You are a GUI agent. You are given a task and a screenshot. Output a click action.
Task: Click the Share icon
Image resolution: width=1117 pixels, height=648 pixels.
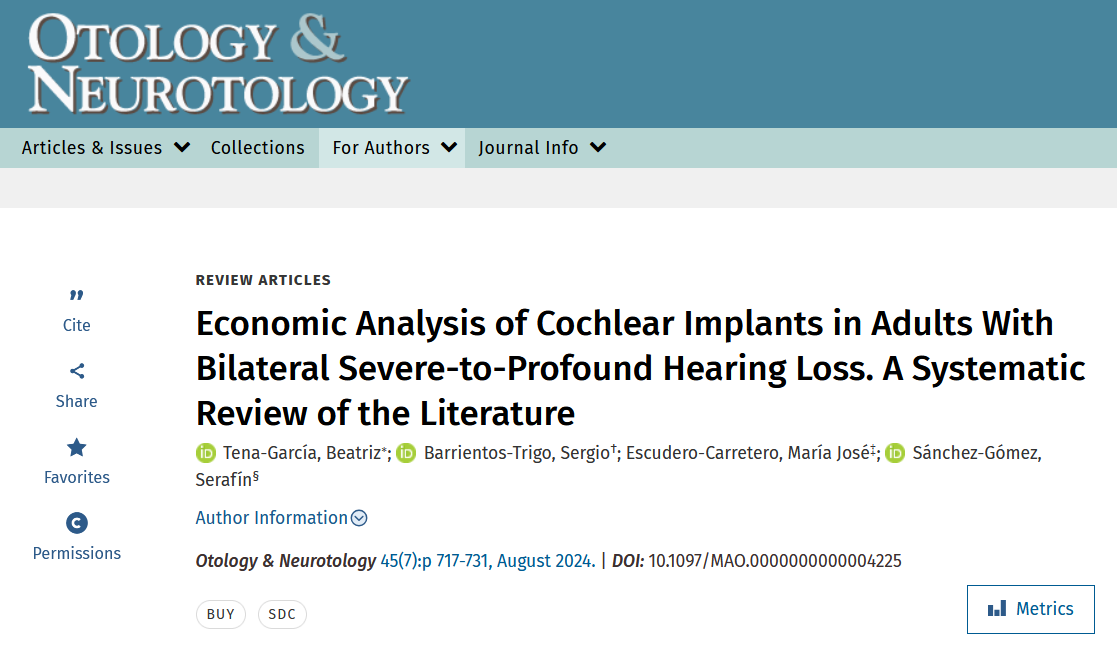[77, 371]
